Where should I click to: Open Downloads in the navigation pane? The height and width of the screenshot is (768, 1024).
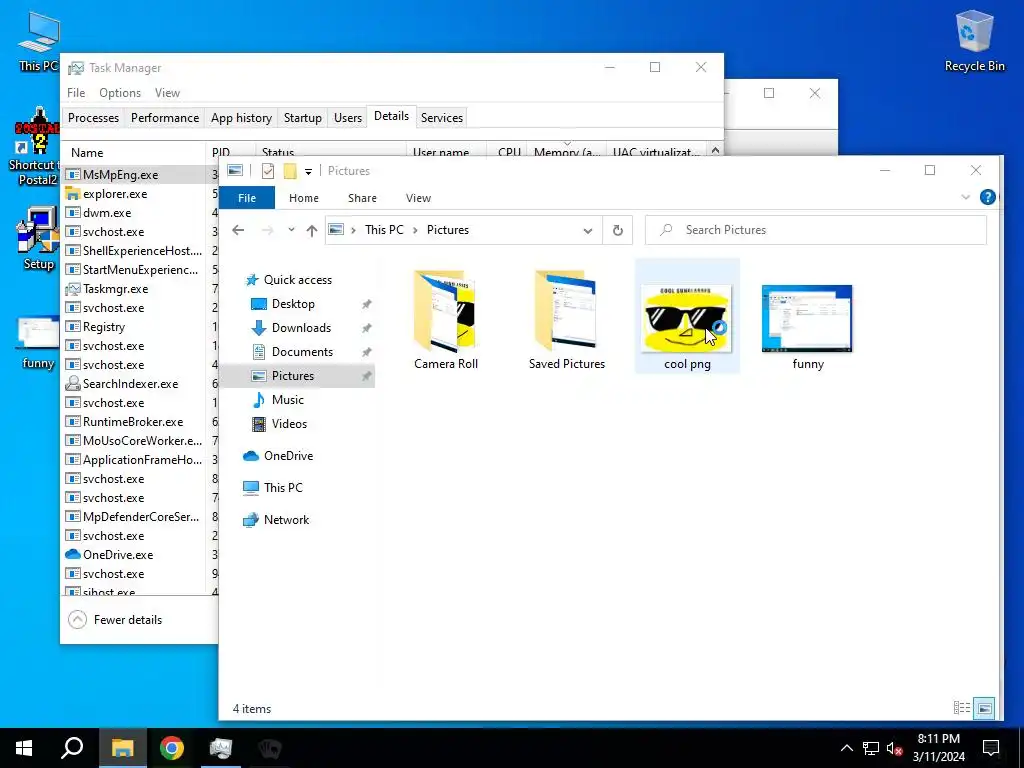click(301, 328)
